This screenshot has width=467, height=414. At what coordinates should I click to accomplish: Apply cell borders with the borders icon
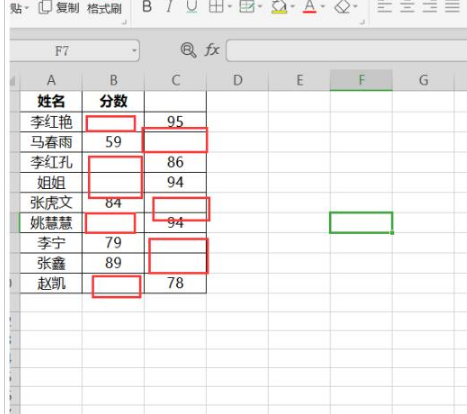(x=216, y=7)
